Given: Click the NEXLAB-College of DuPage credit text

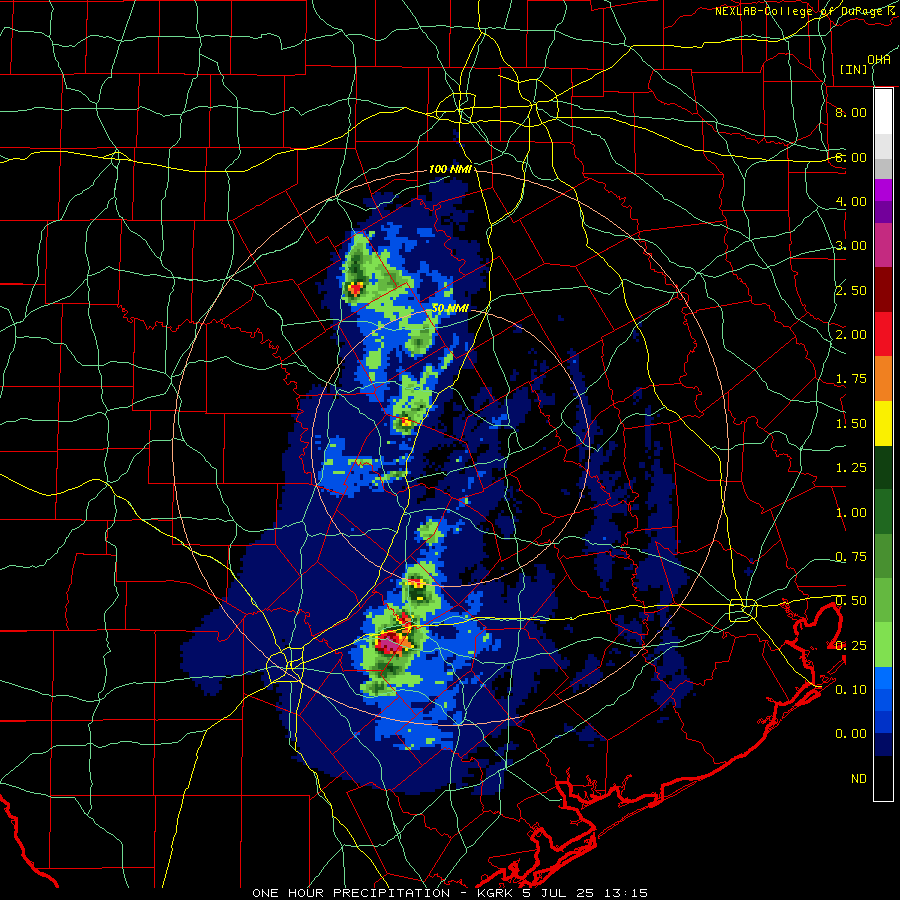Looking at the screenshot, I should tap(807, 11).
